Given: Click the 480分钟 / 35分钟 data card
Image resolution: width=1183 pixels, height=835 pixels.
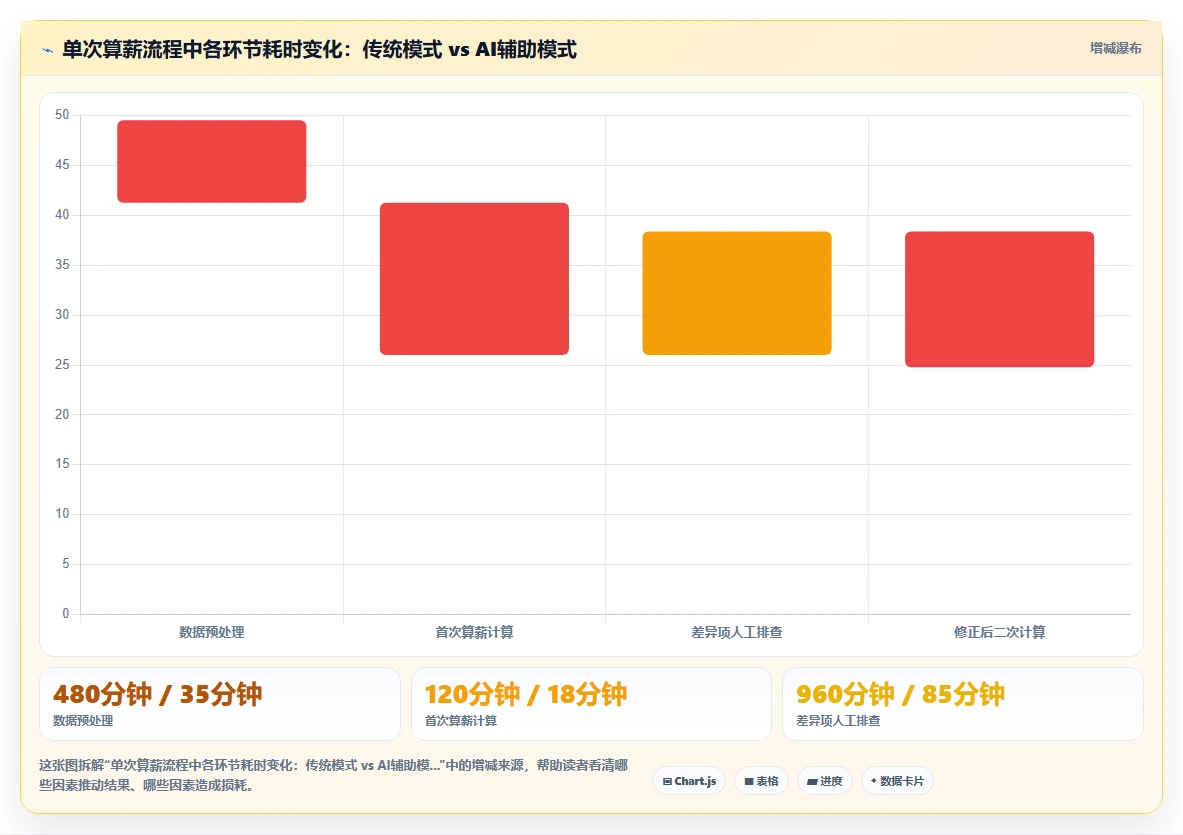Looking at the screenshot, I should (220, 704).
